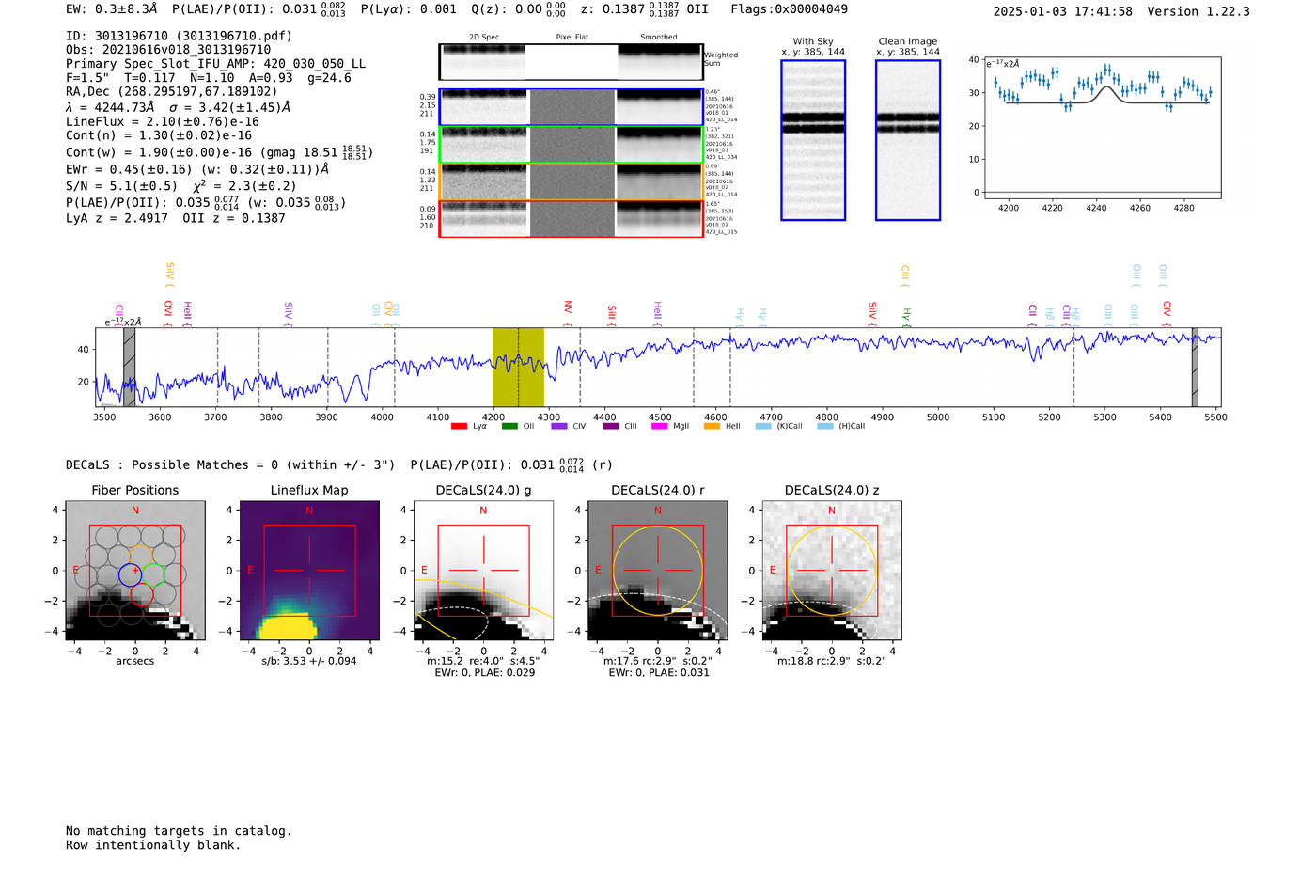
Task: Open the Lineflux Map panel
Action: [x=309, y=571]
